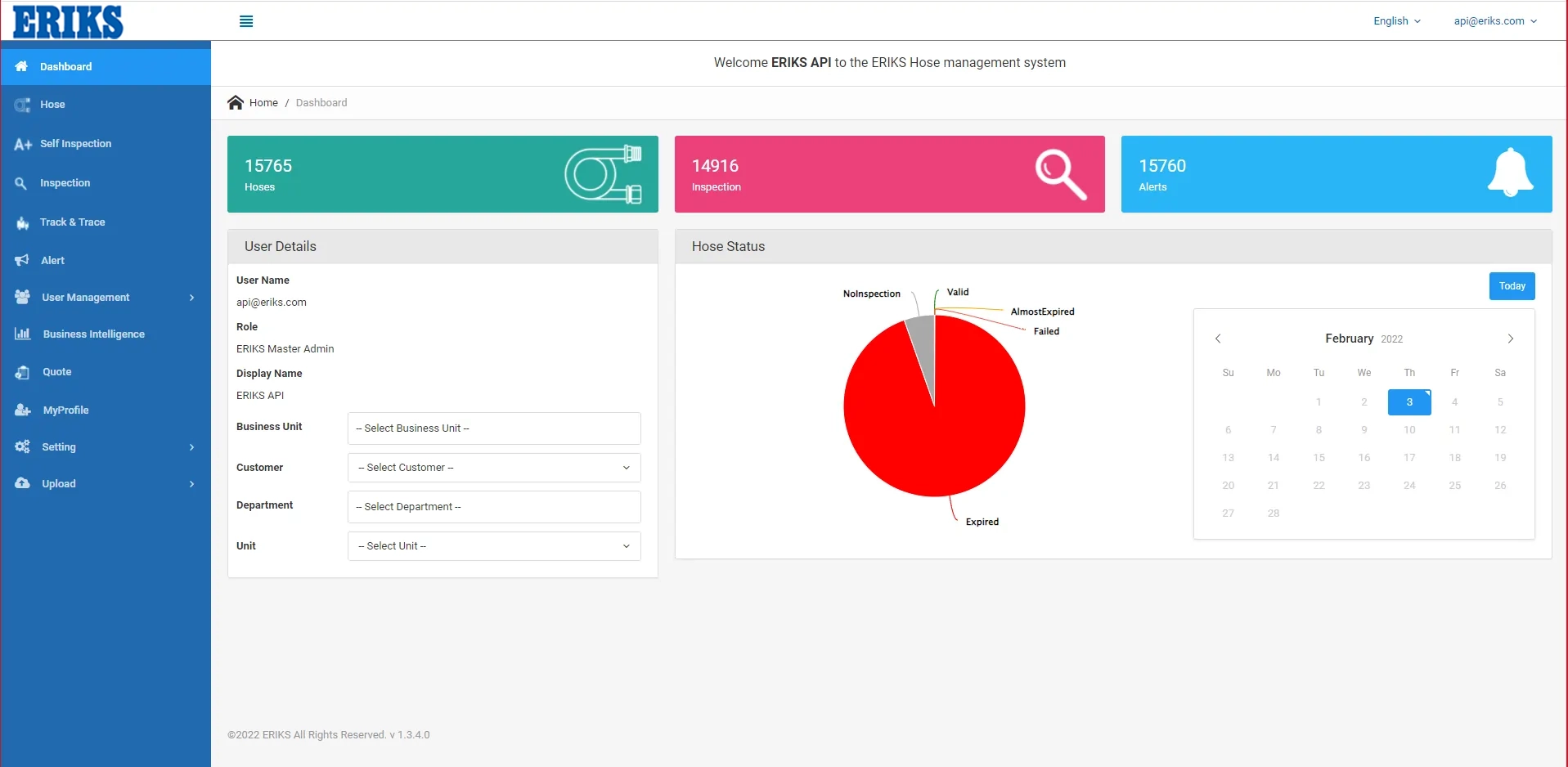Click the Alert megaphone icon
Screen dimensions: 1568x767
click(x=22, y=260)
